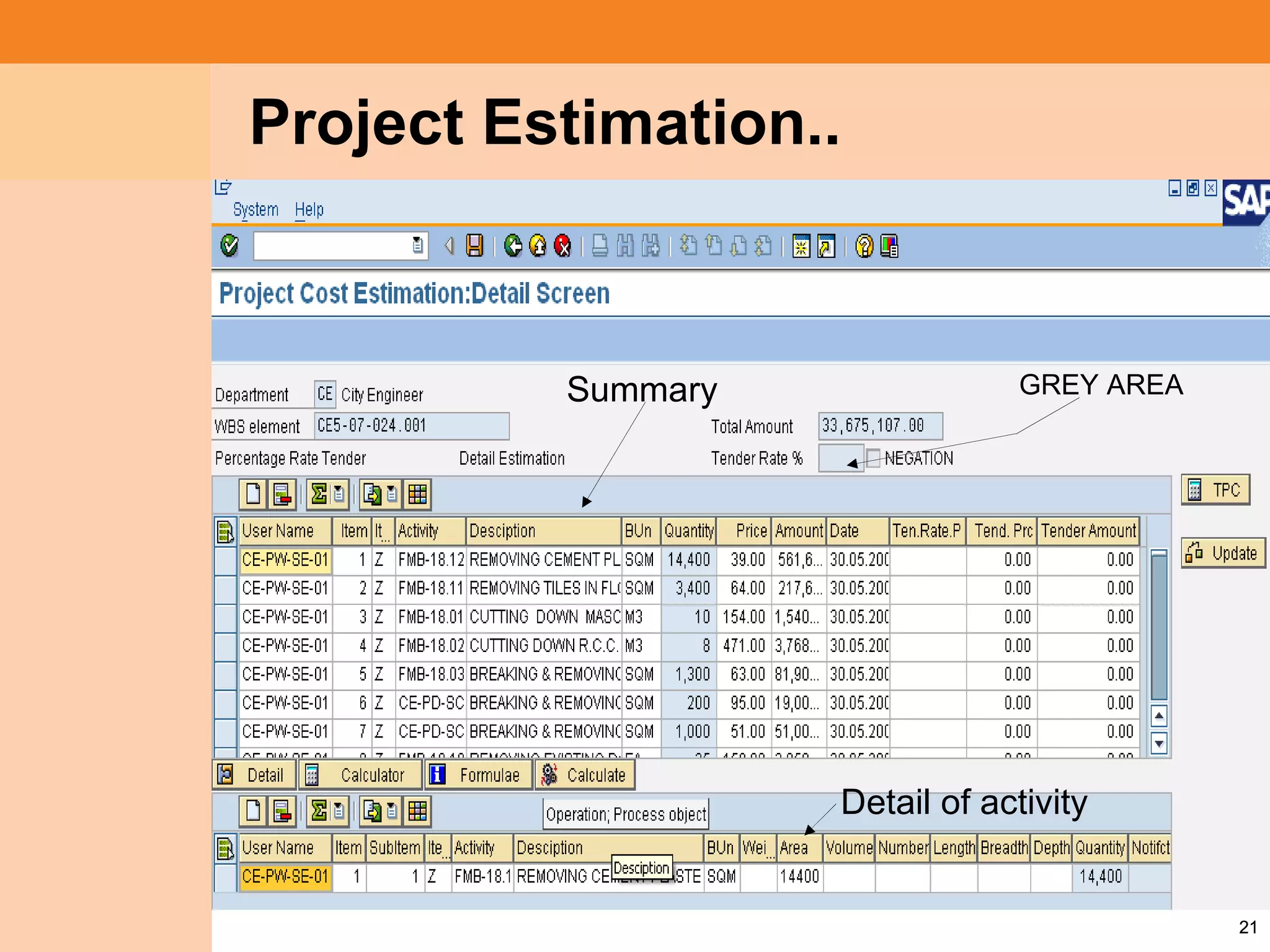Click the Find binoculars icon
The width and height of the screenshot is (1270, 952).
(625, 246)
